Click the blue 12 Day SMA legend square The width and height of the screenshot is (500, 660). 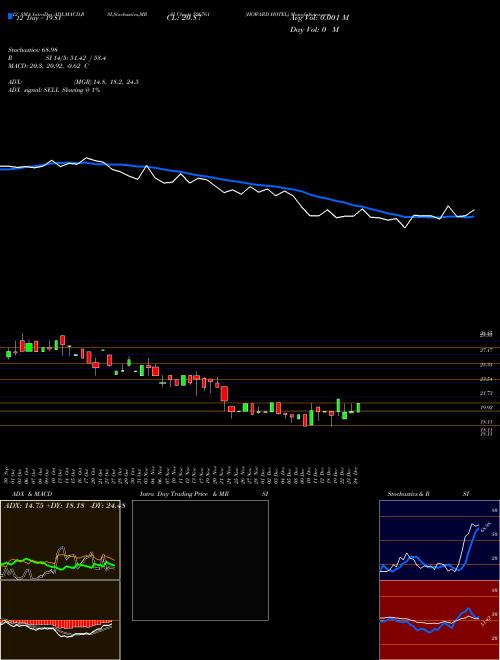coord(10,16)
